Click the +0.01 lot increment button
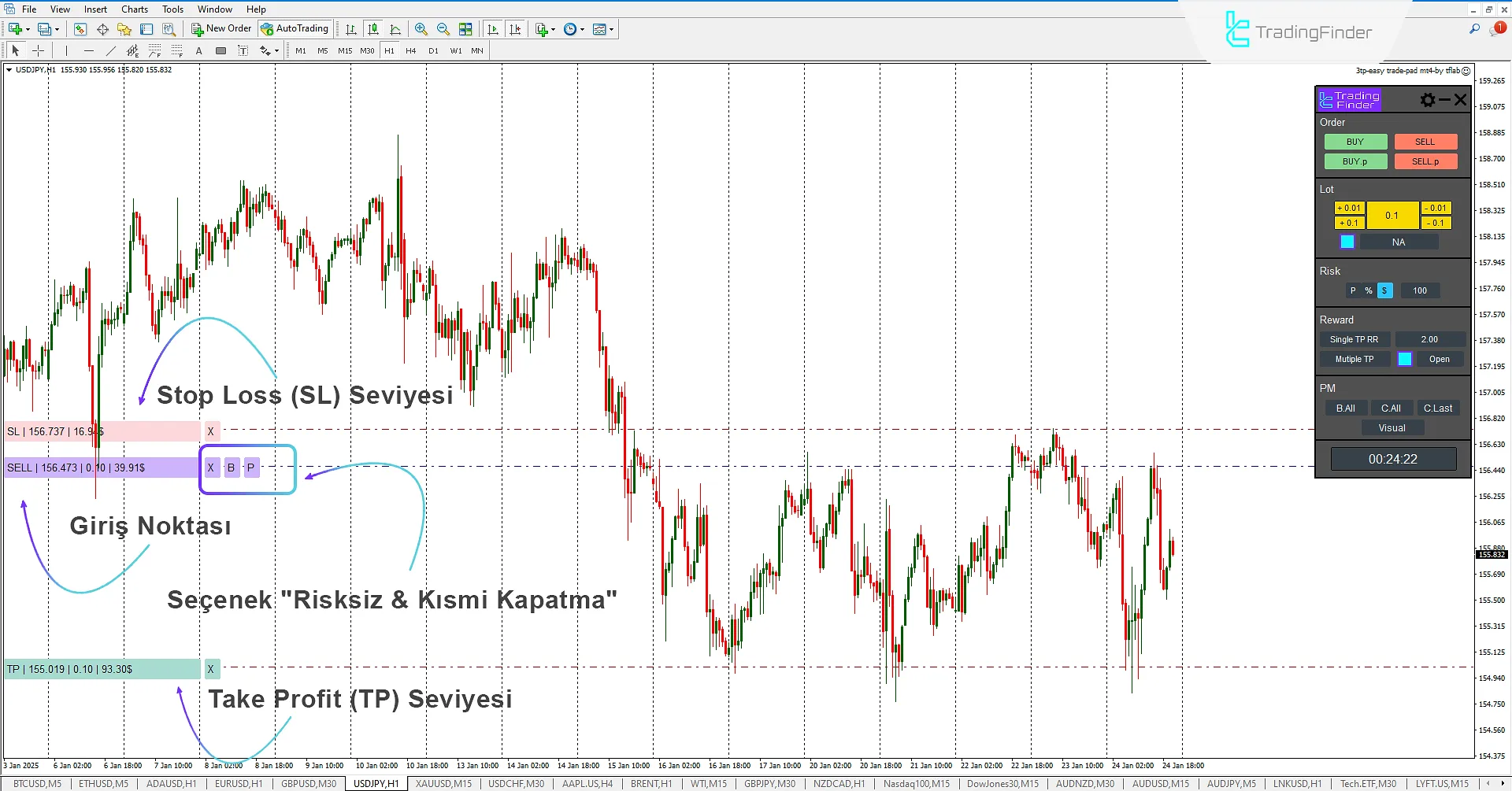1512x791 pixels. click(1349, 209)
